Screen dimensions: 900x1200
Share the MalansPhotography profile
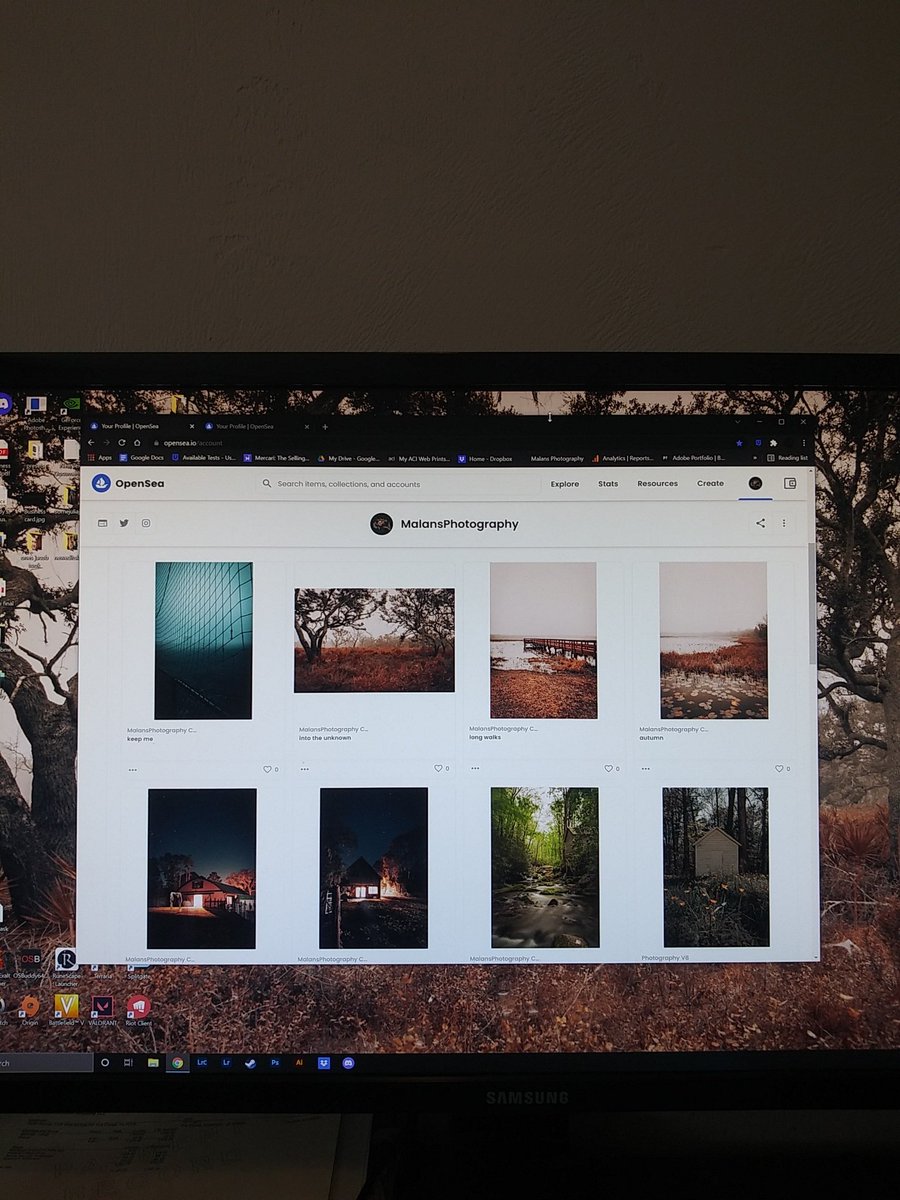tap(760, 523)
